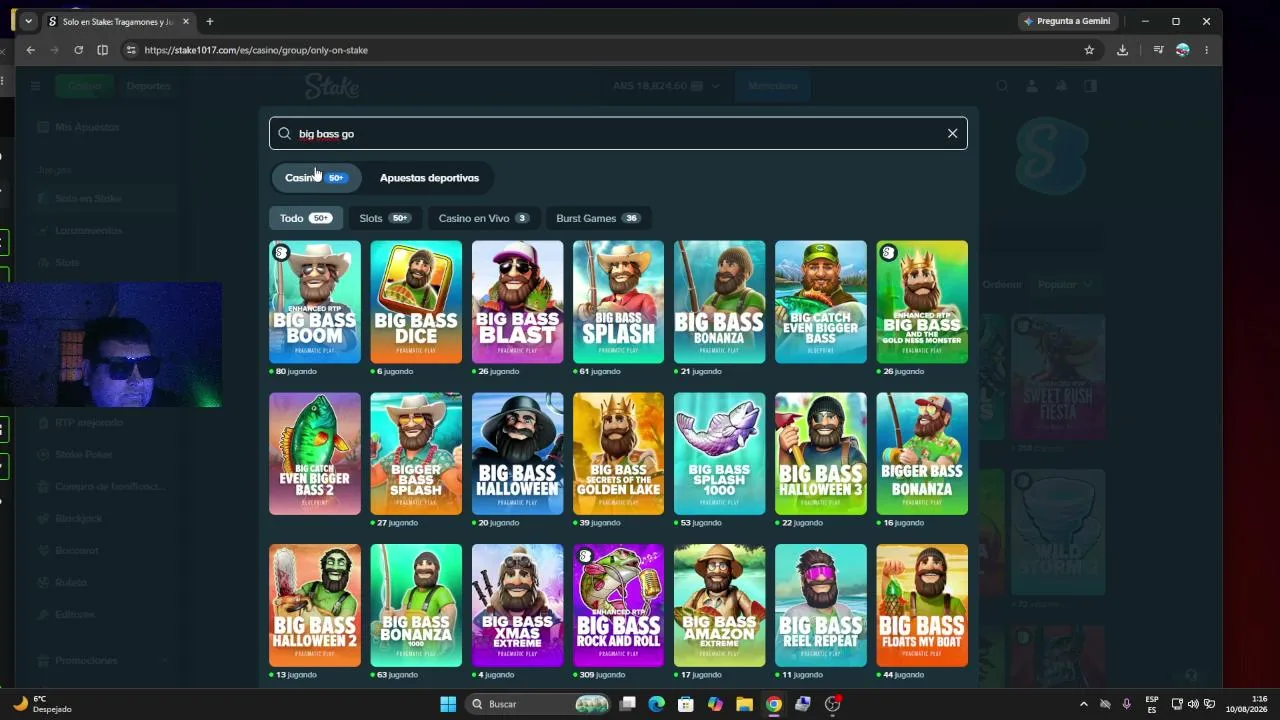Toggle the Chrome side panel icon
This screenshot has width=1280, height=720.
pyautogui.click(x=103, y=50)
